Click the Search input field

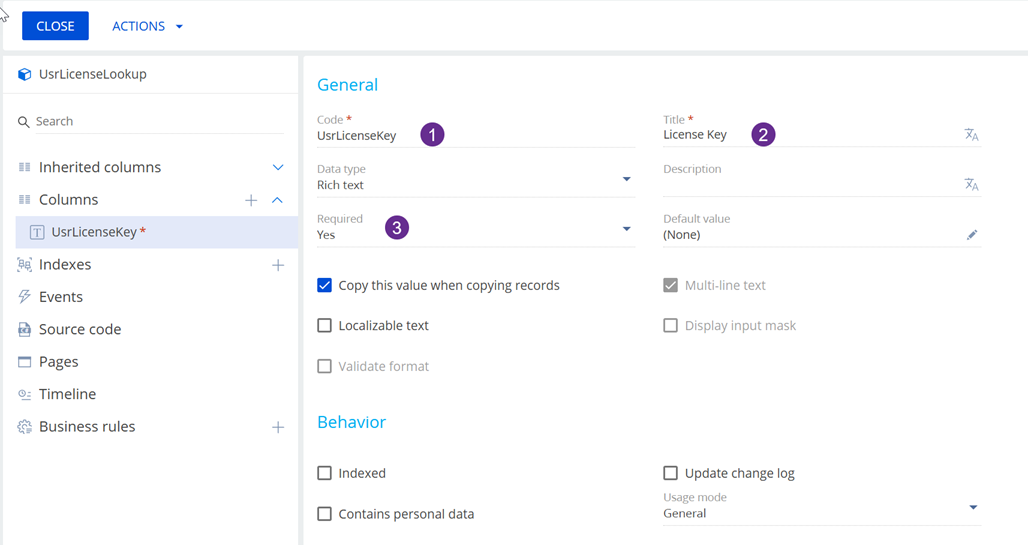coord(159,121)
